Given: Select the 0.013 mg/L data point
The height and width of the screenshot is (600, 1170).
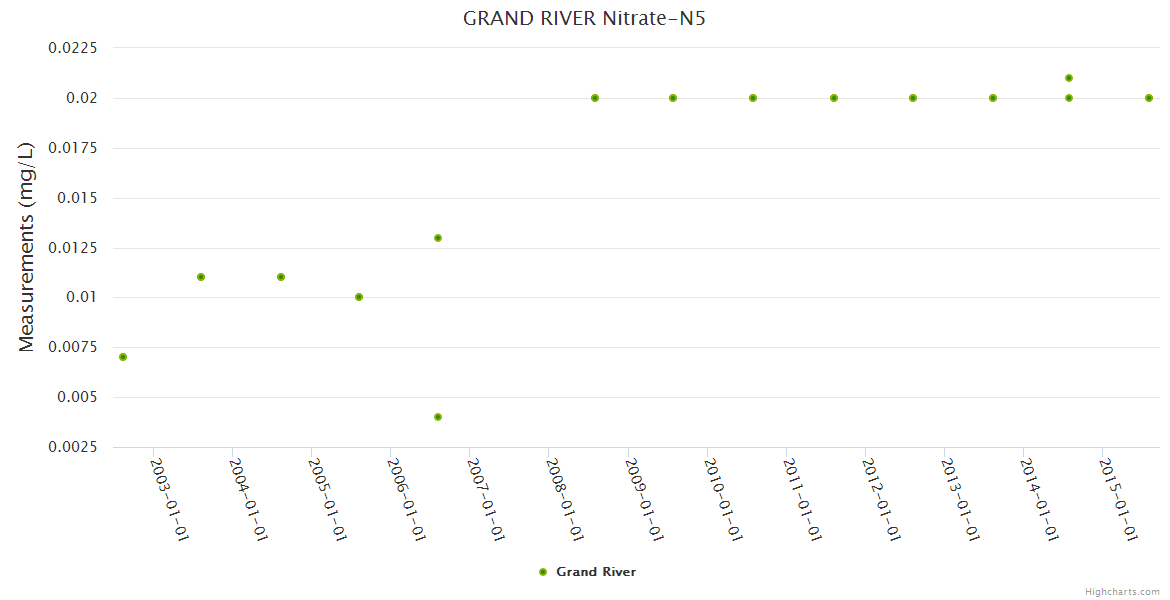Looking at the screenshot, I should click(x=438, y=238).
